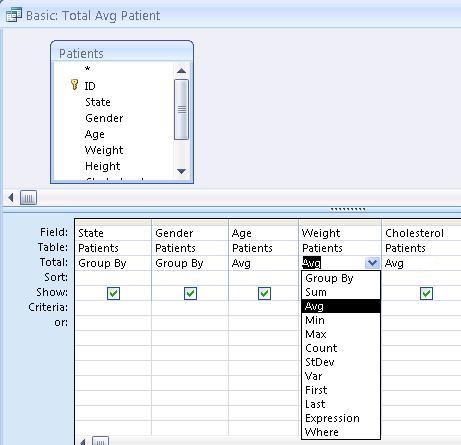The image size is (461, 445).
Task: Click the Criteria cell under Age column
Action: tap(263, 308)
